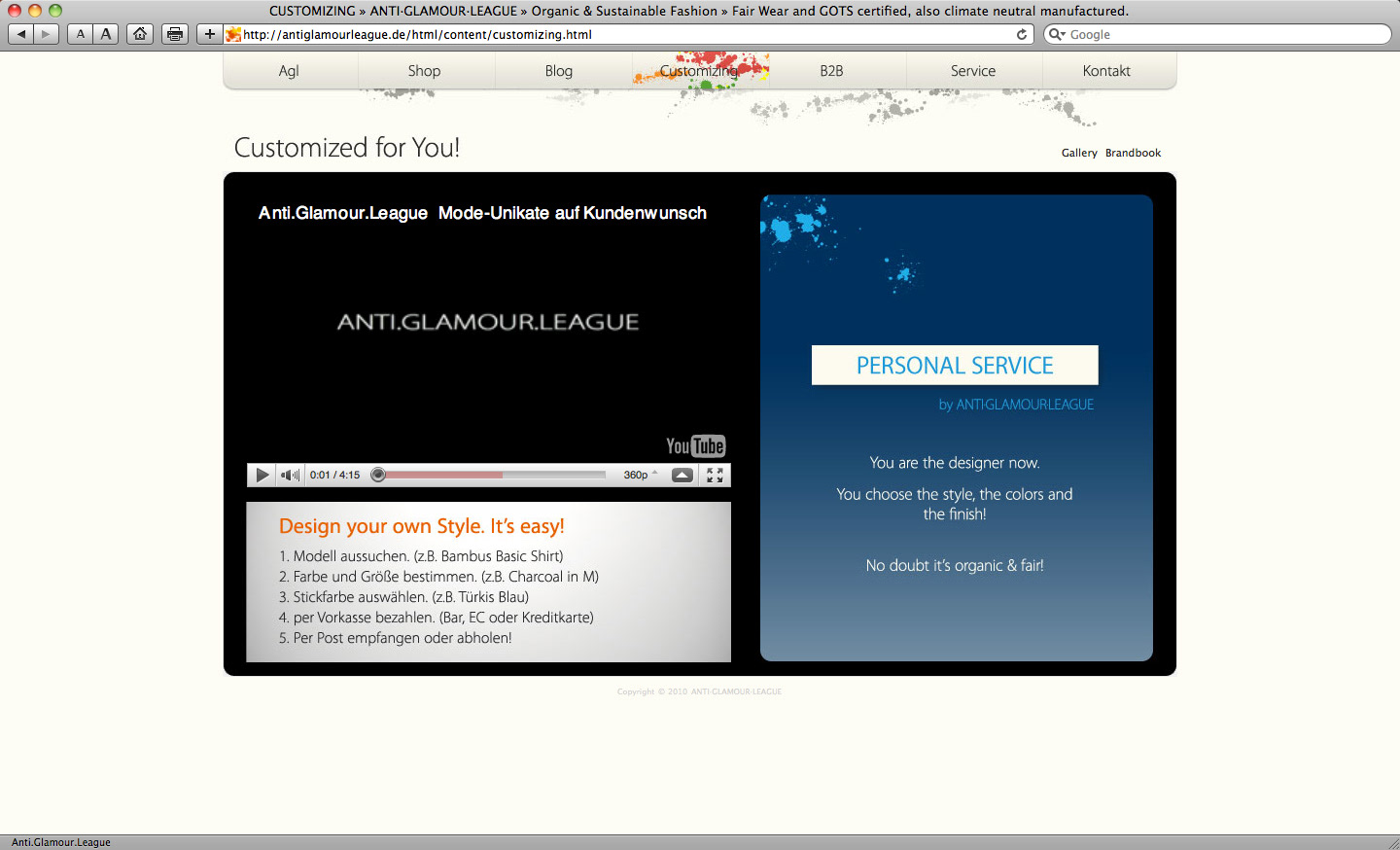
Task: Go back with the browser back arrow
Action: pyautogui.click(x=21, y=34)
